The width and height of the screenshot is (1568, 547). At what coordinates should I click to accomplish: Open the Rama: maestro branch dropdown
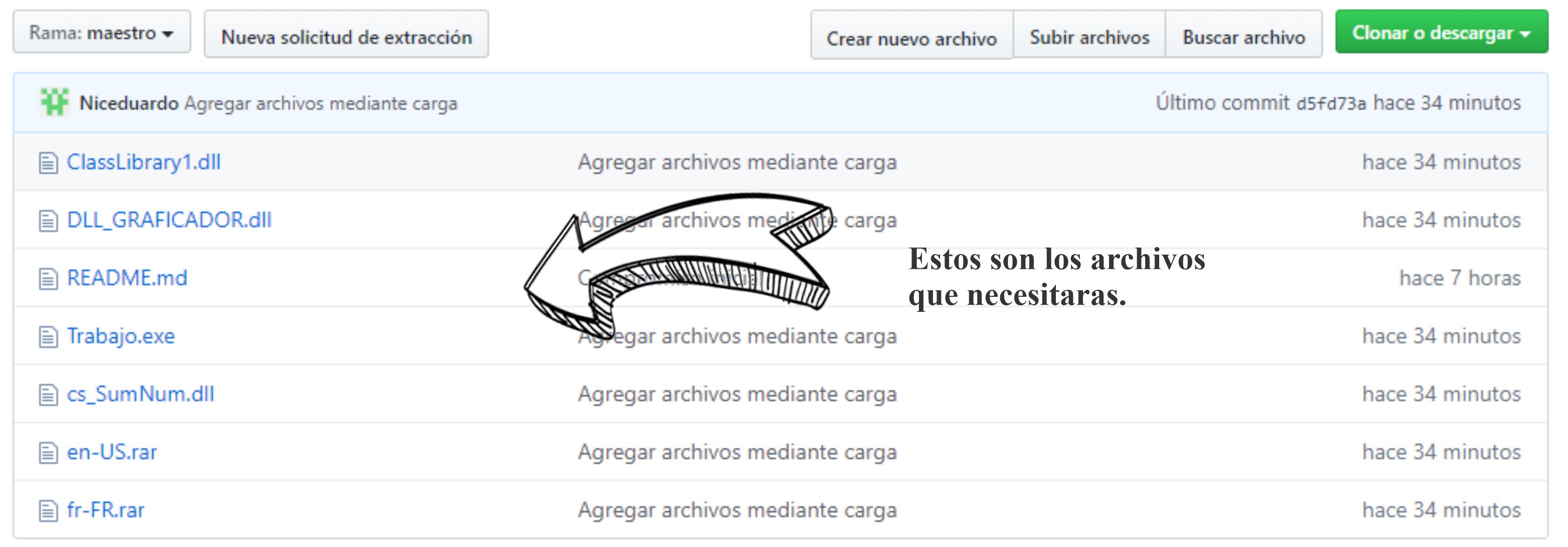(x=101, y=34)
